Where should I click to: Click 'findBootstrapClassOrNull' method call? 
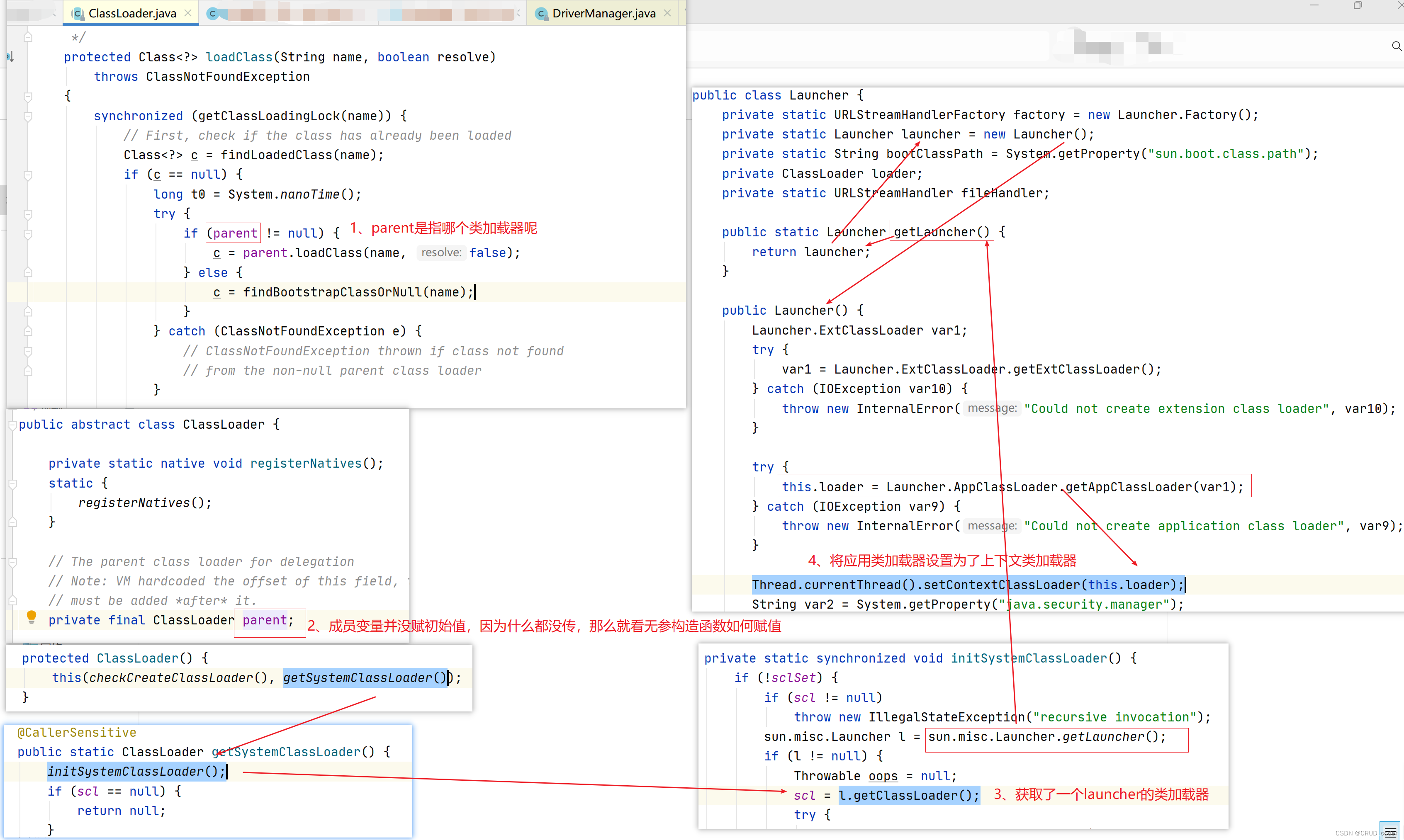pyautogui.click(x=333, y=292)
